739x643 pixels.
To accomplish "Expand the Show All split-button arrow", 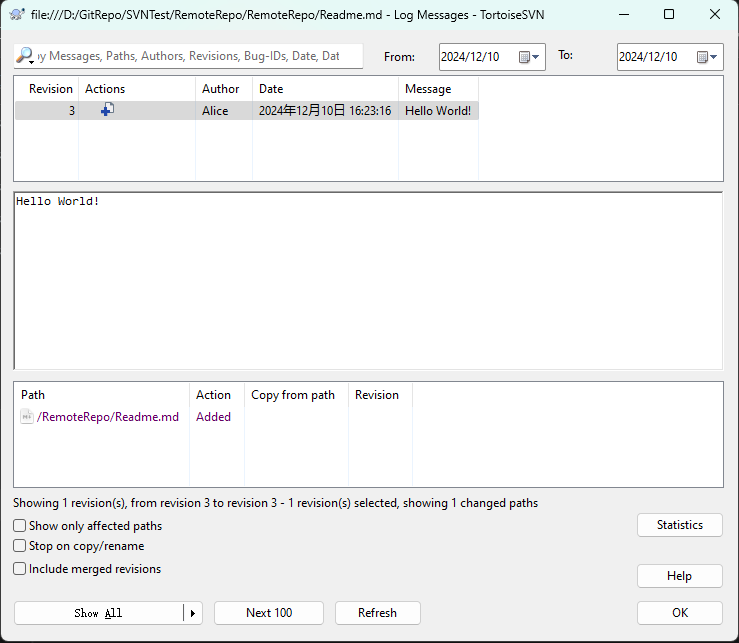I will pos(193,613).
